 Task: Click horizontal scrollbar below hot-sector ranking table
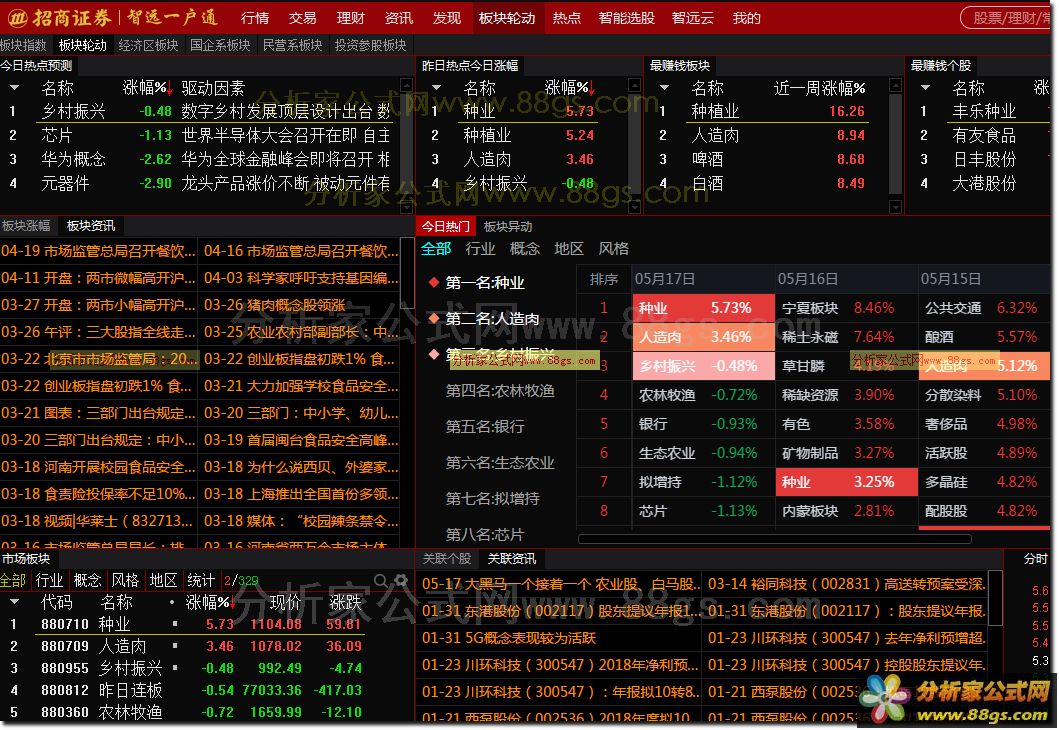(x=775, y=539)
